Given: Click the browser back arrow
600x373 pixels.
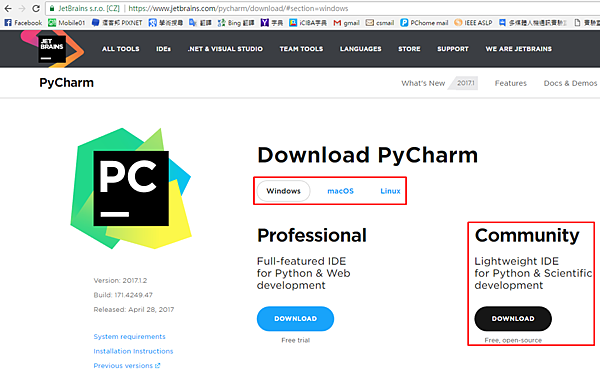Looking at the screenshot, I should [8, 8].
